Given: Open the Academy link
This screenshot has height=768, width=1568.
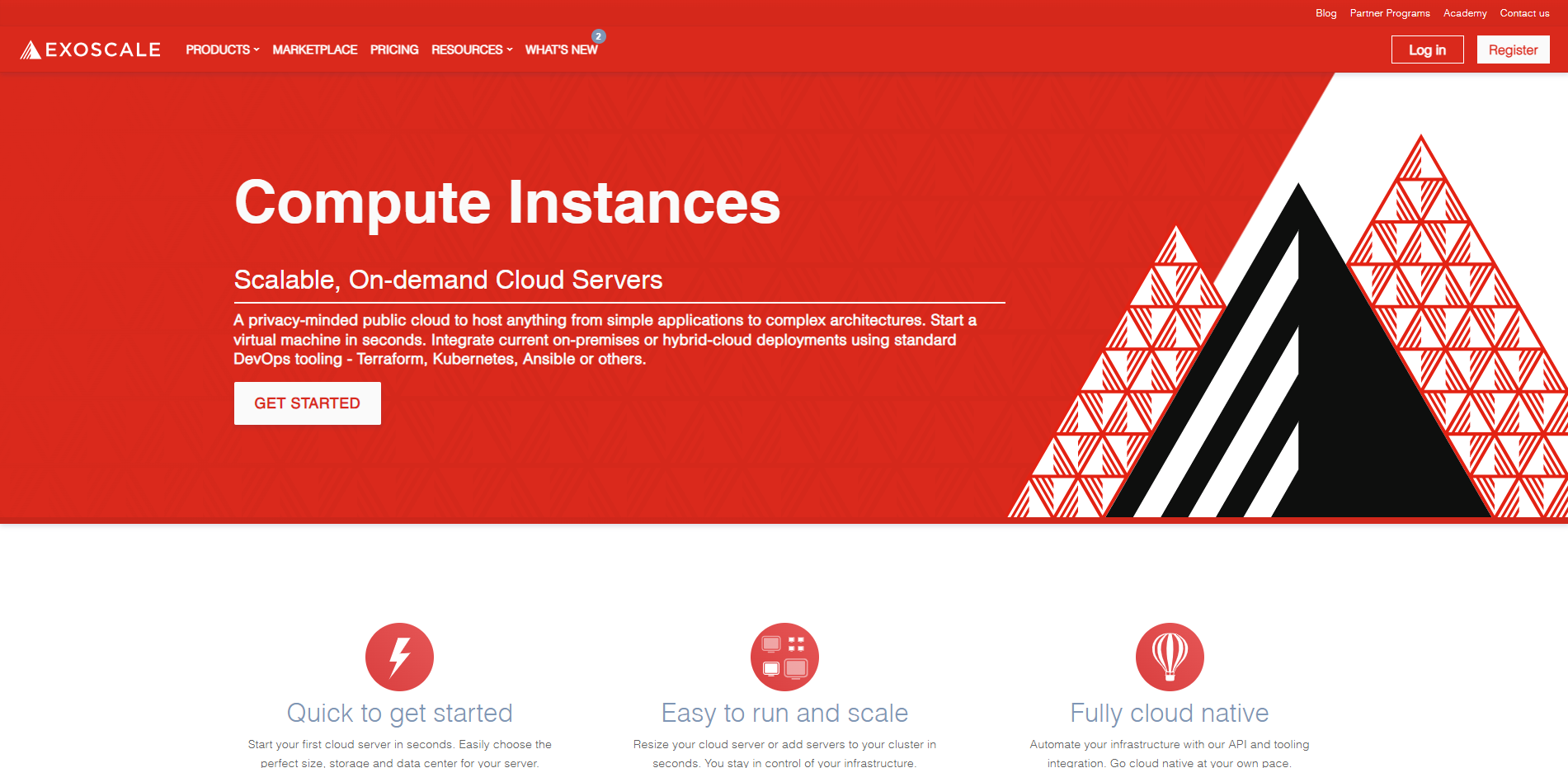Looking at the screenshot, I should [x=1465, y=13].
